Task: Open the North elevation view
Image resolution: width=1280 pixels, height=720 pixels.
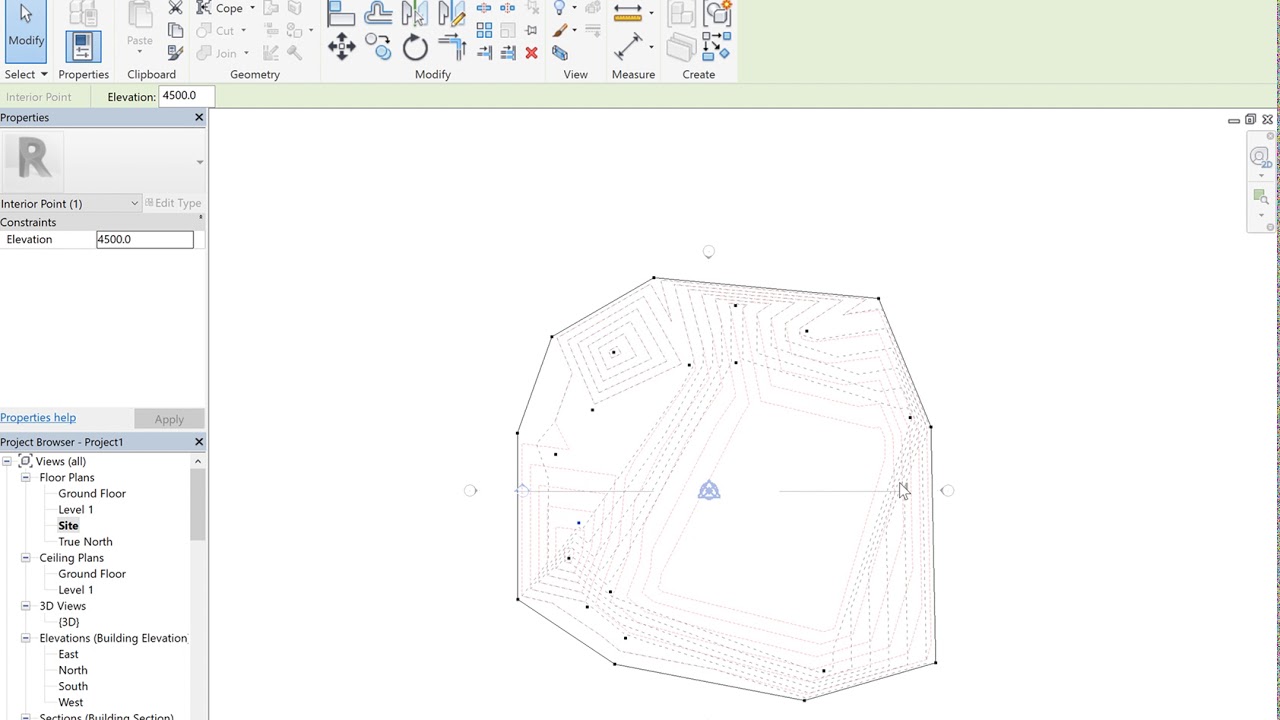Action: click(x=73, y=670)
